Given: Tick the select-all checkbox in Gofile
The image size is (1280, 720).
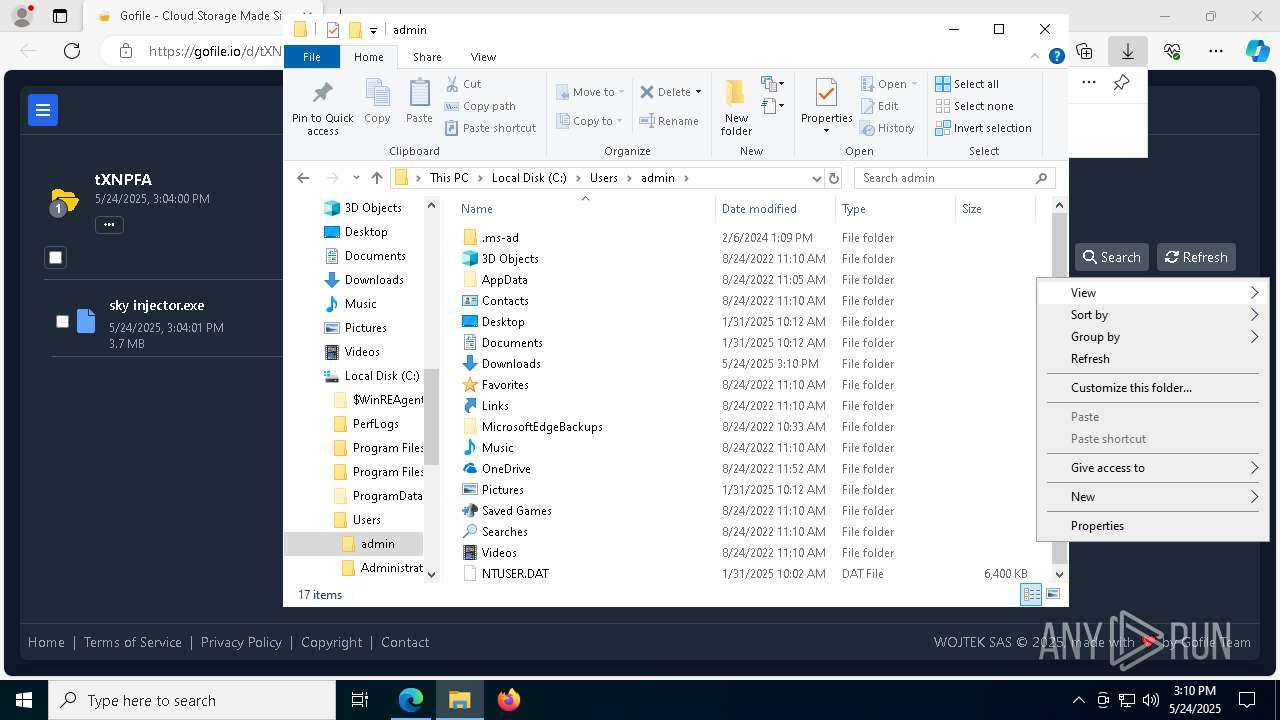Looking at the screenshot, I should pos(56,258).
